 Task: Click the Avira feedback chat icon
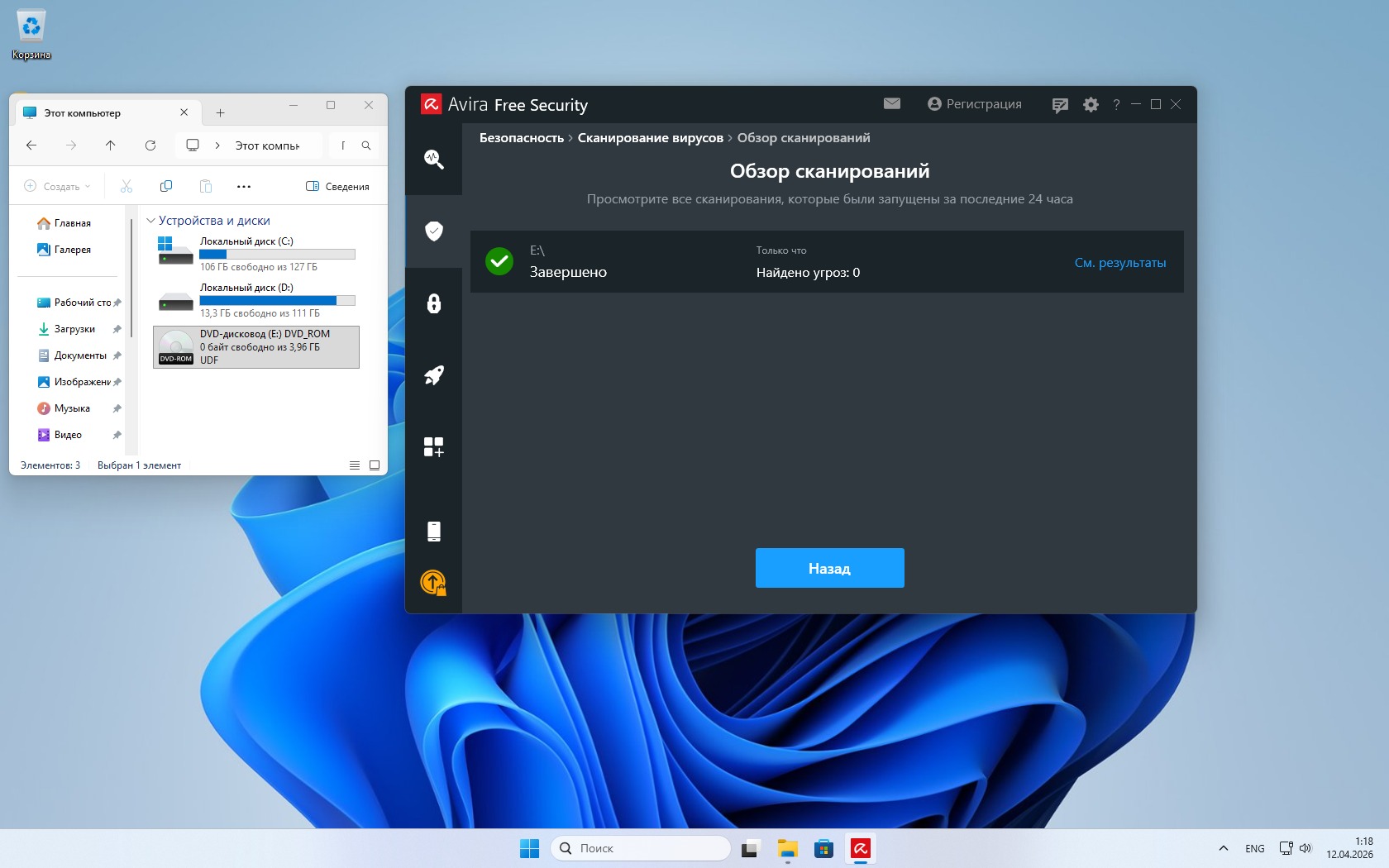point(1060,105)
